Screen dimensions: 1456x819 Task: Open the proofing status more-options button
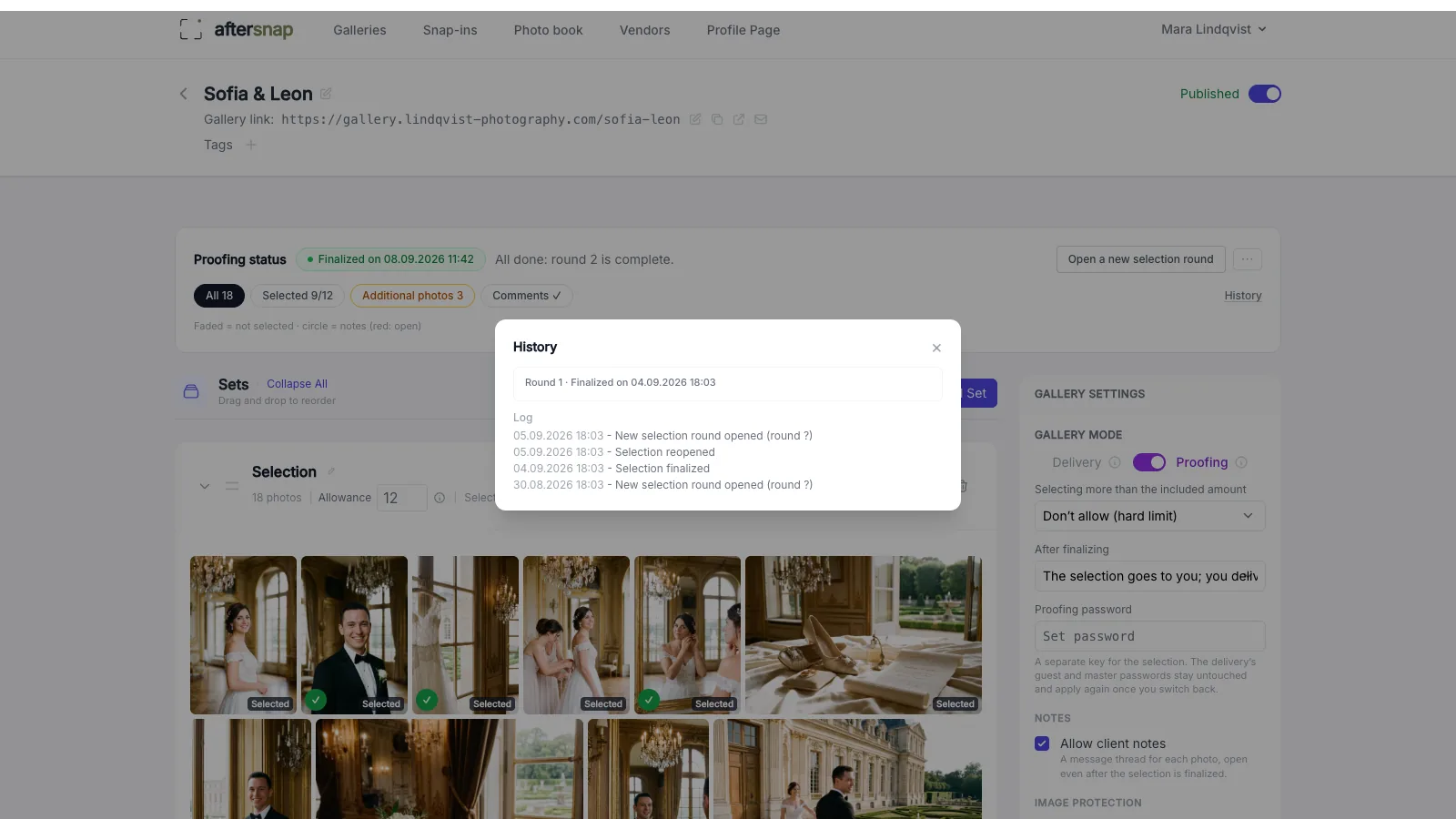(1248, 259)
